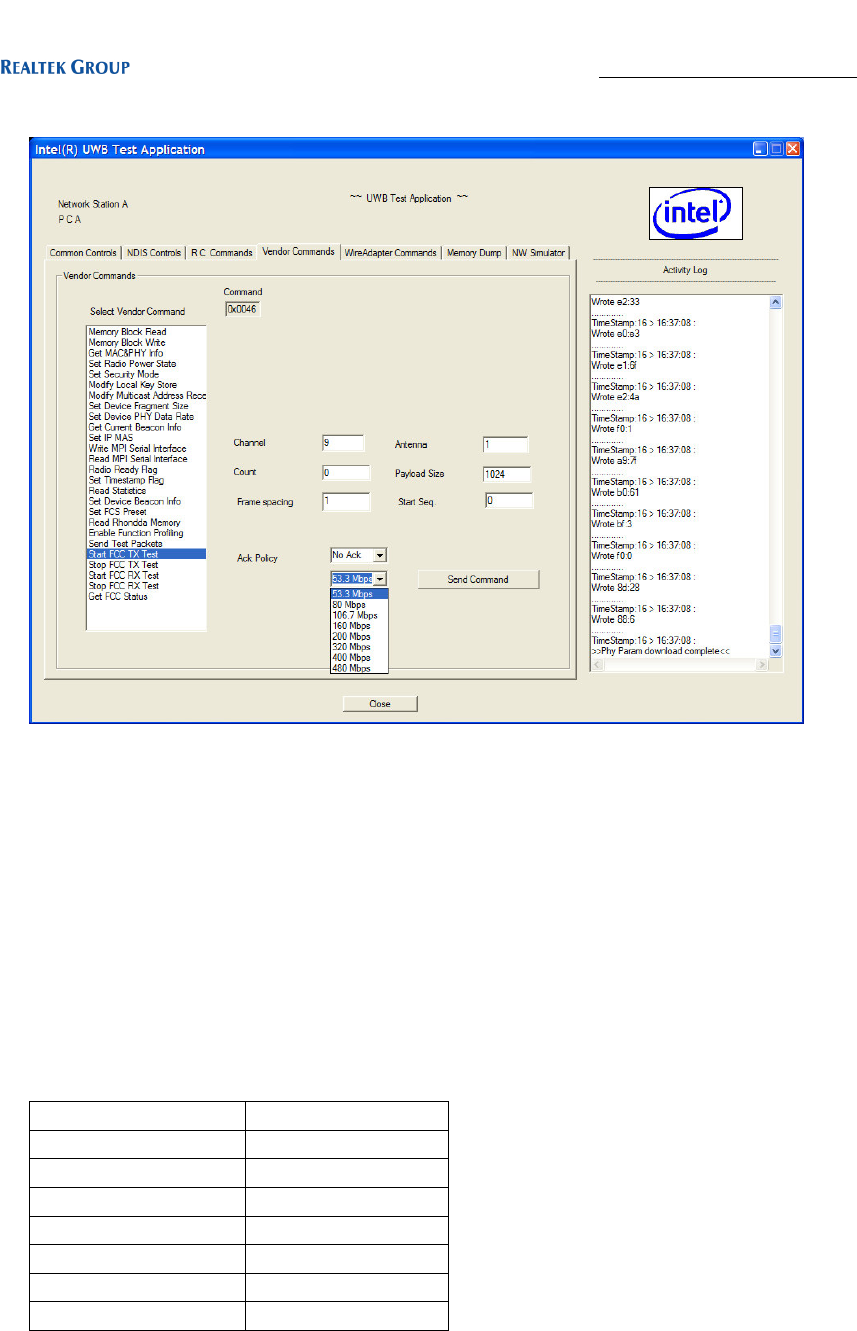This screenshot has width=857, height=1331.
Task: Click the Phy Param download complete log line
Action: pos(661,651)
